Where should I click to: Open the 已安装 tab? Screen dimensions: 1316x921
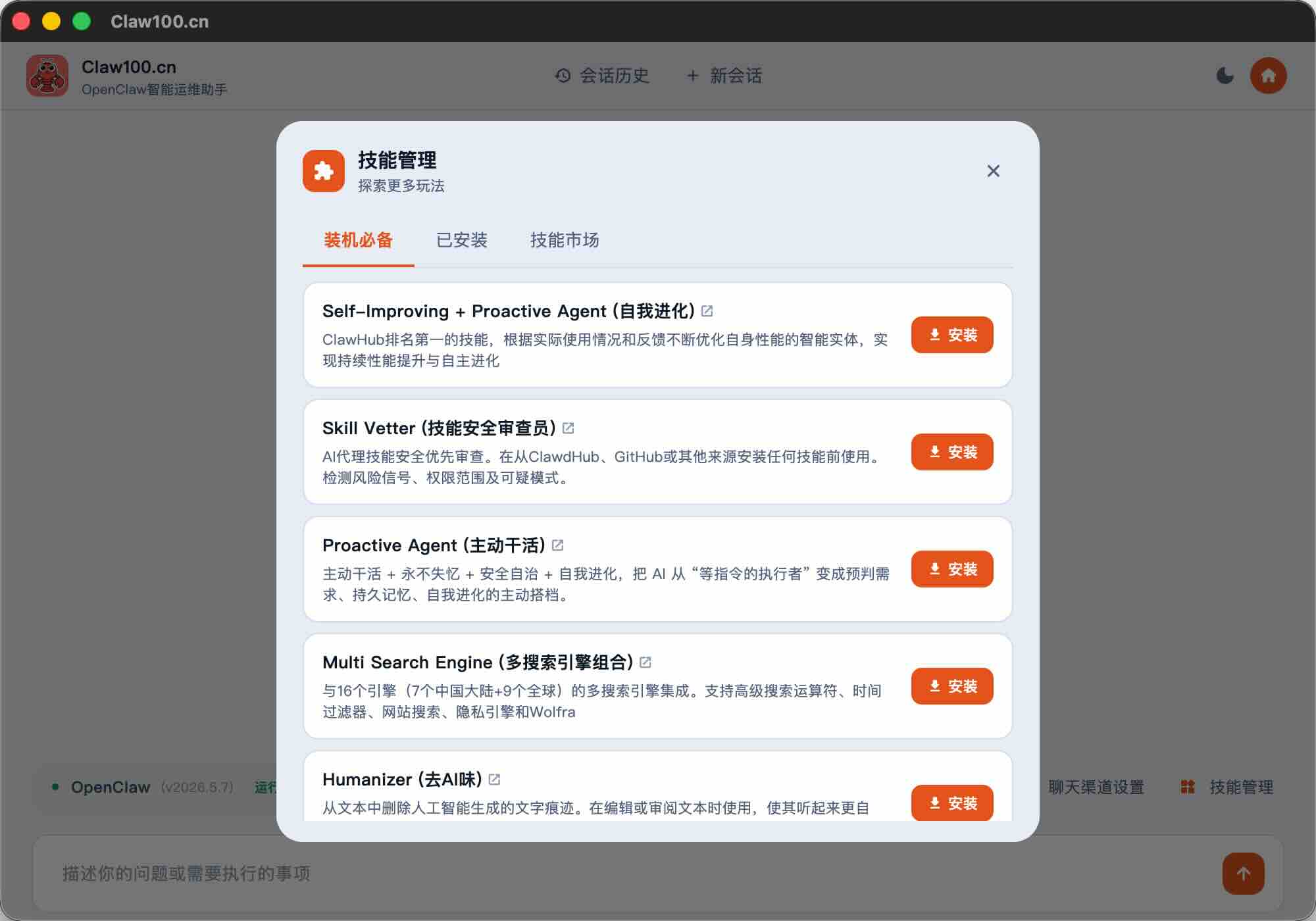[x=461, y=240]
